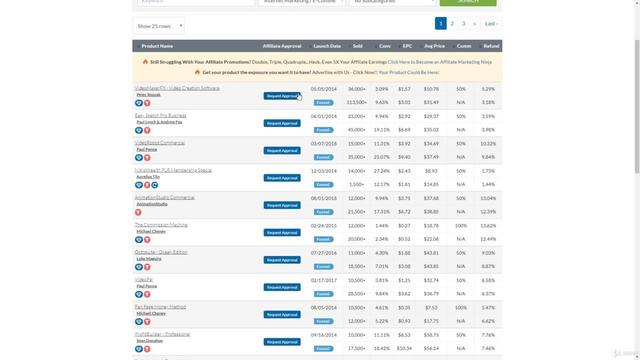Open The Commission Machine product link

(161, 225)
